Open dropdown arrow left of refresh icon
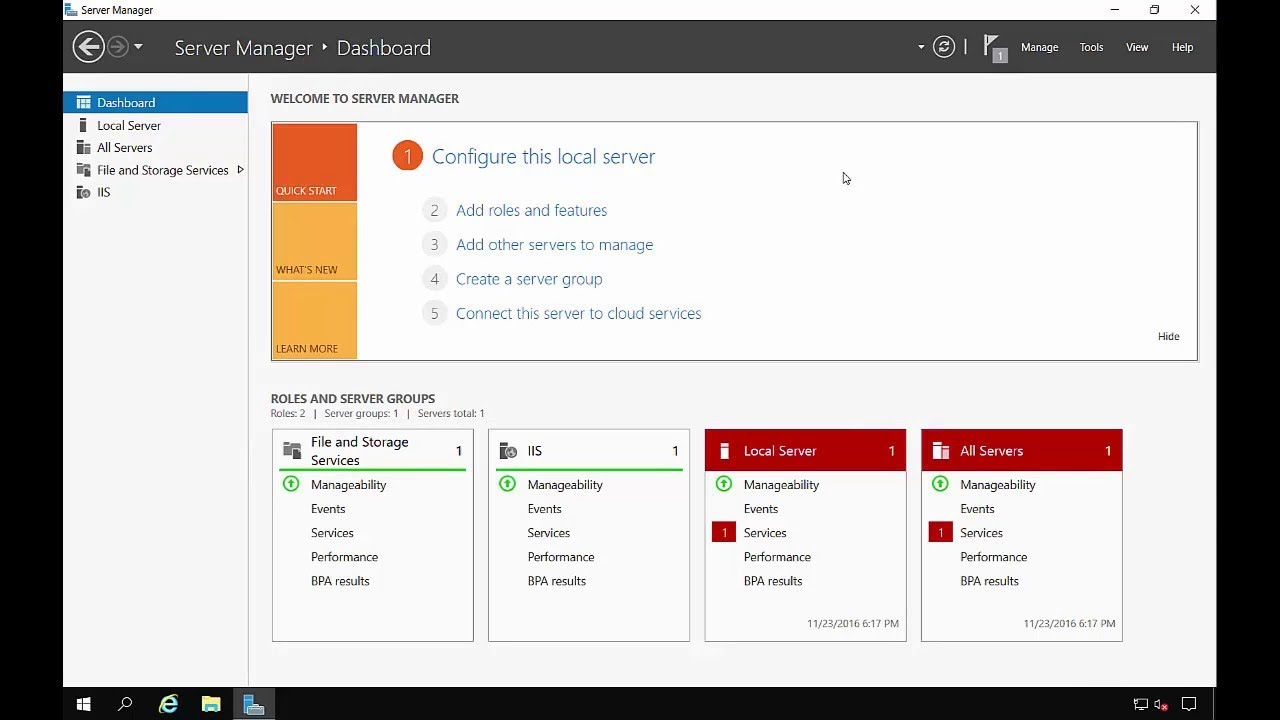 921,47
